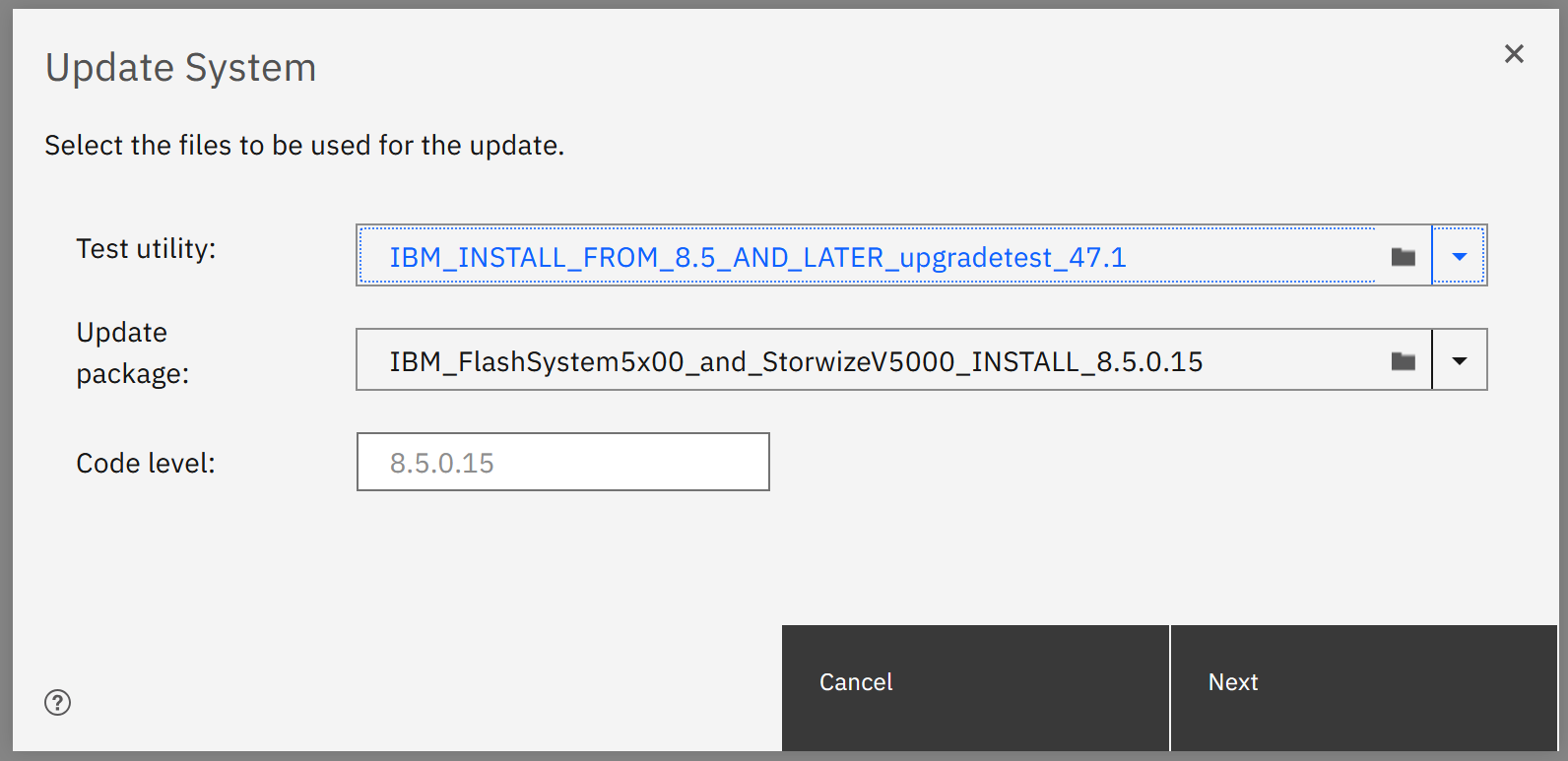Proceed with the Next button

click(x=1364, y=688)
